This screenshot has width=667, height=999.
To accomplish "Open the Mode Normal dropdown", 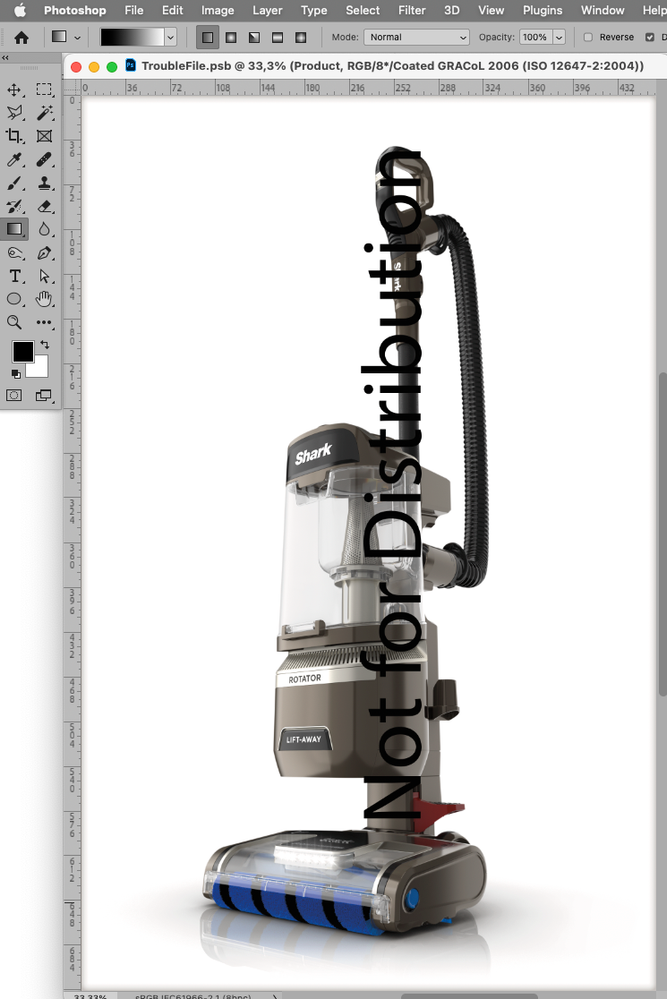I will [417, 37].
